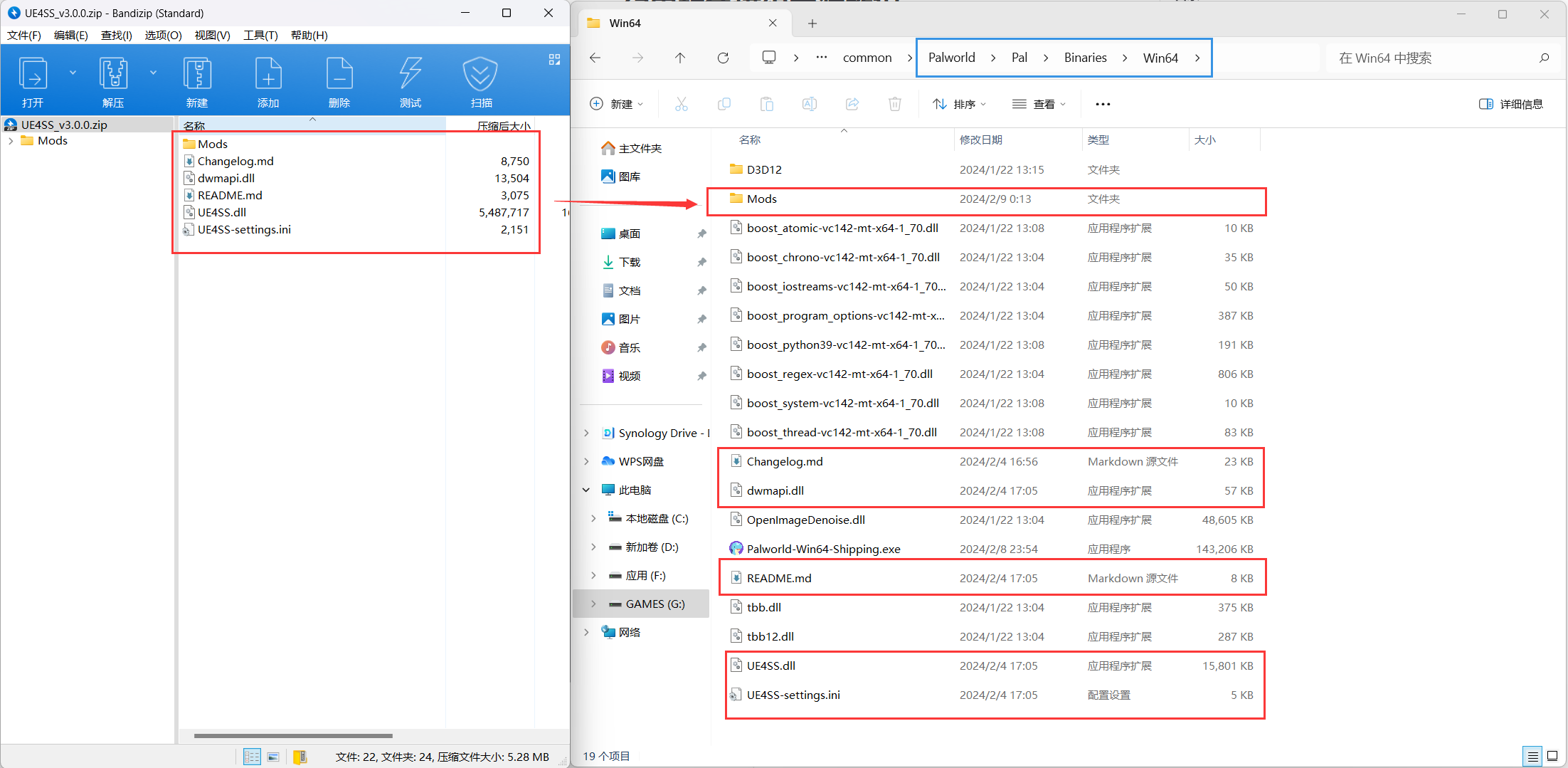
Task: Go up one folder level in Explorer
Action: [680, 58]
